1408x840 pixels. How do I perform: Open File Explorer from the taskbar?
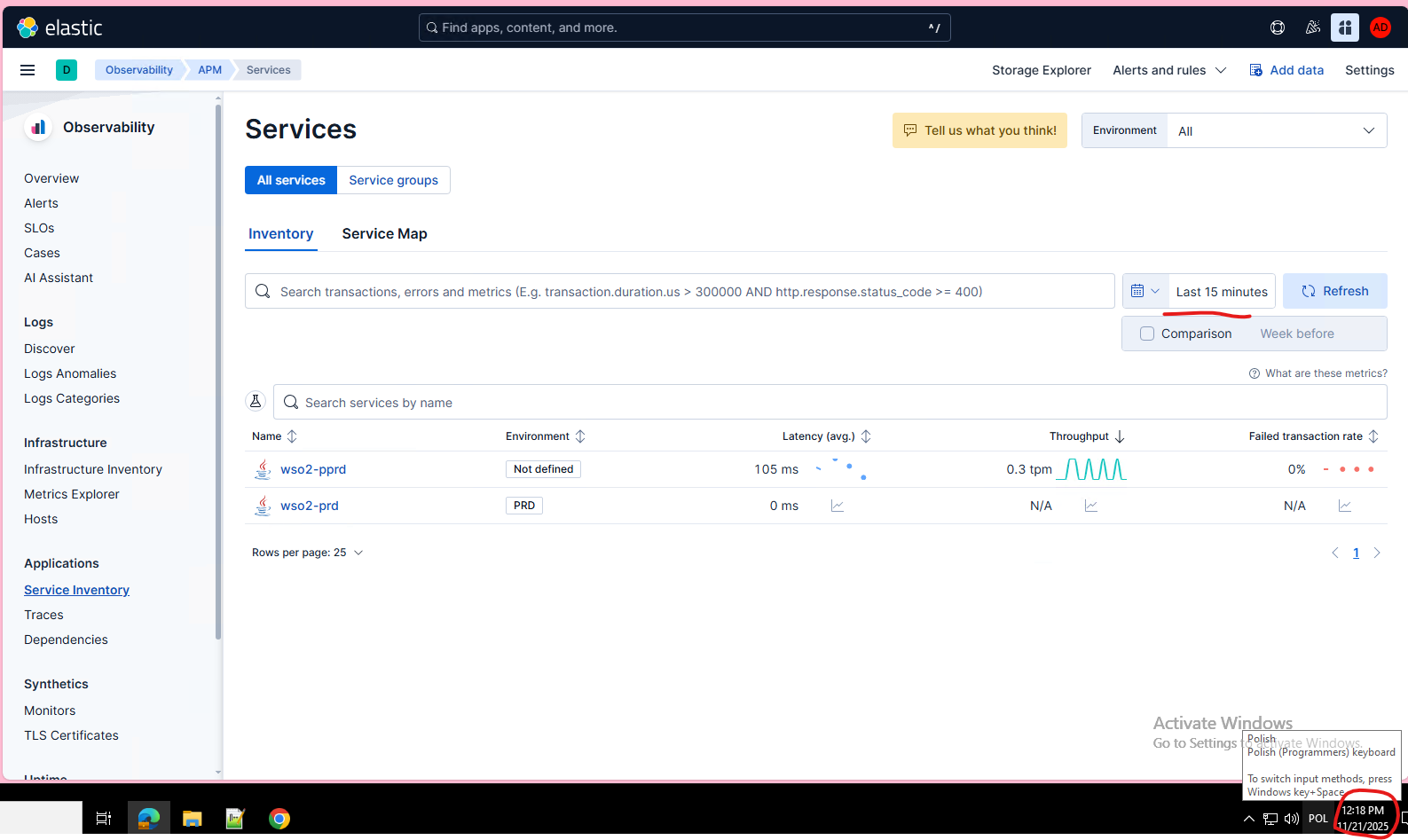193,819
